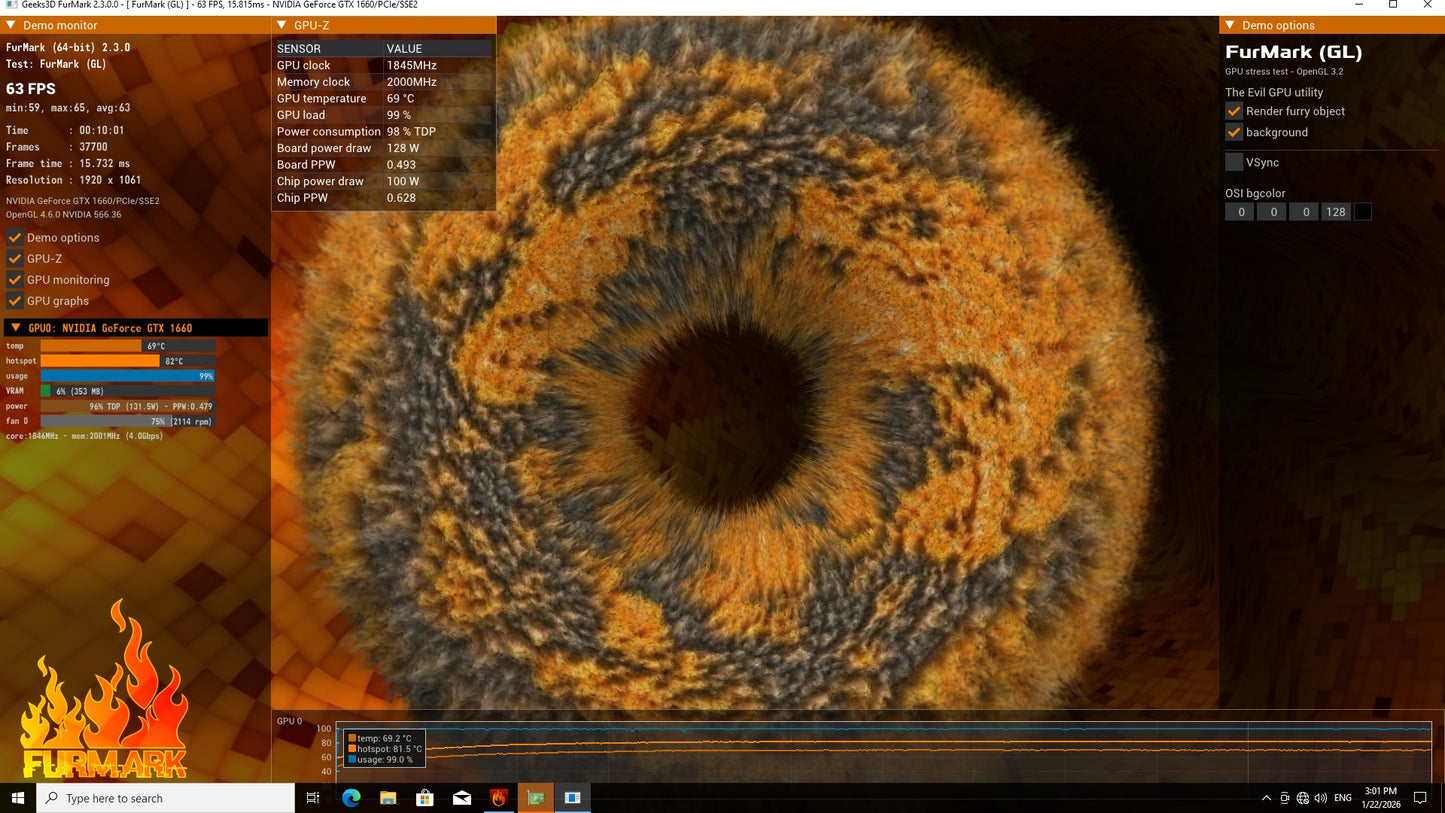Click the Board PPW value 0.493

[402, 165]
